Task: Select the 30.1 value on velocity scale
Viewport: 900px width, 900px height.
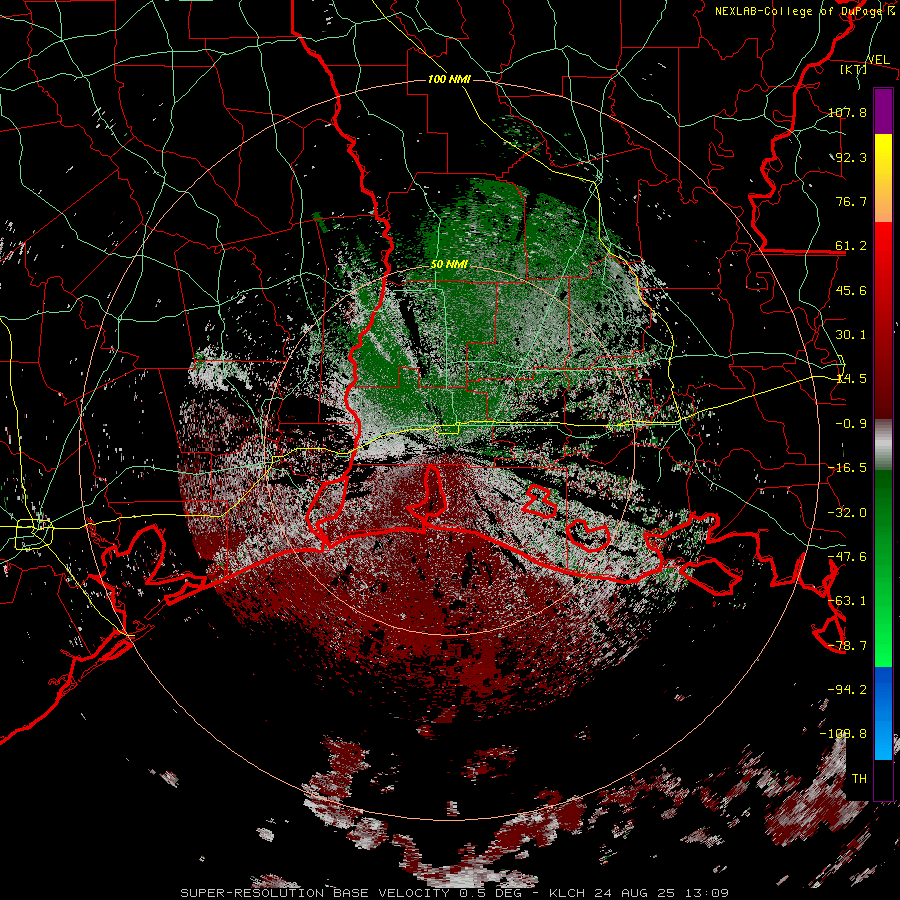Action: (851, 335)
